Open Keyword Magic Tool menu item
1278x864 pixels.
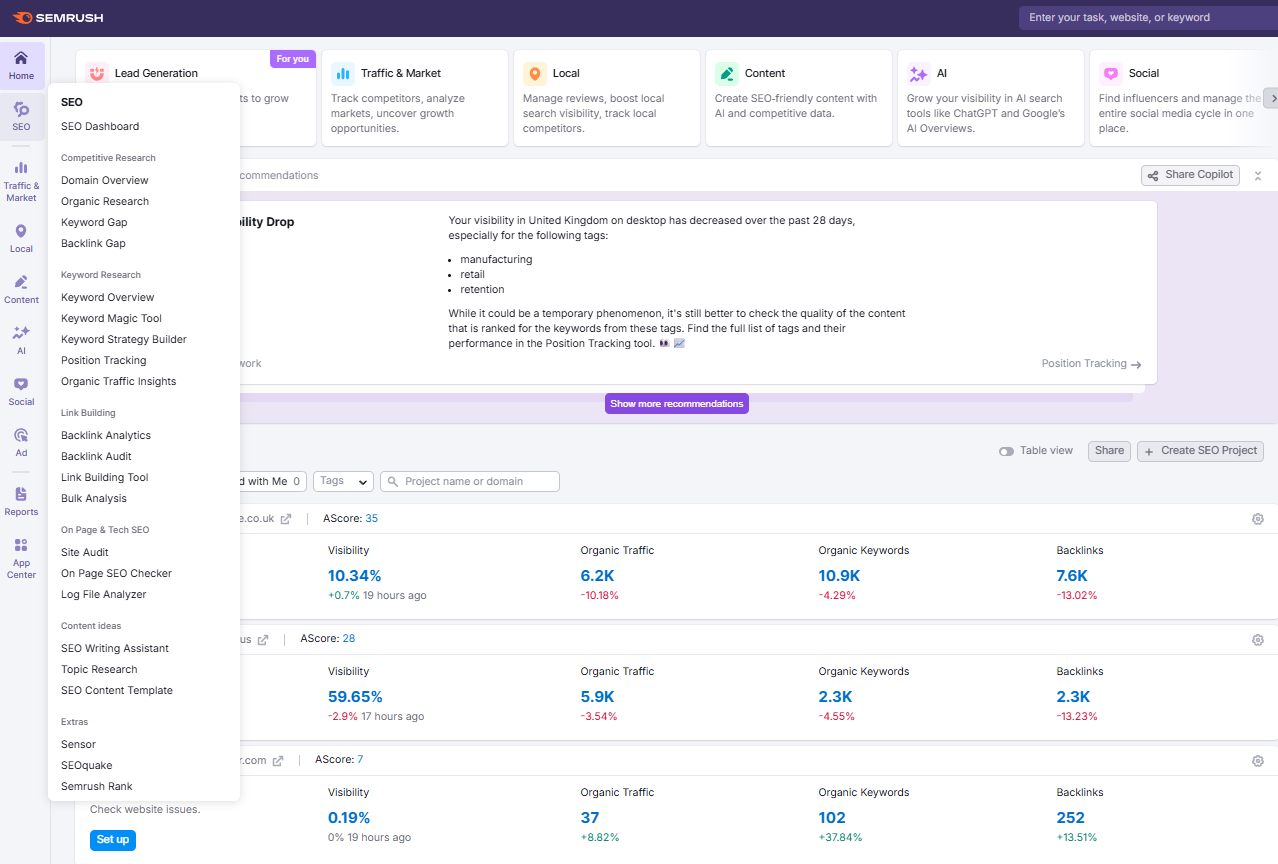click(111, 318)
